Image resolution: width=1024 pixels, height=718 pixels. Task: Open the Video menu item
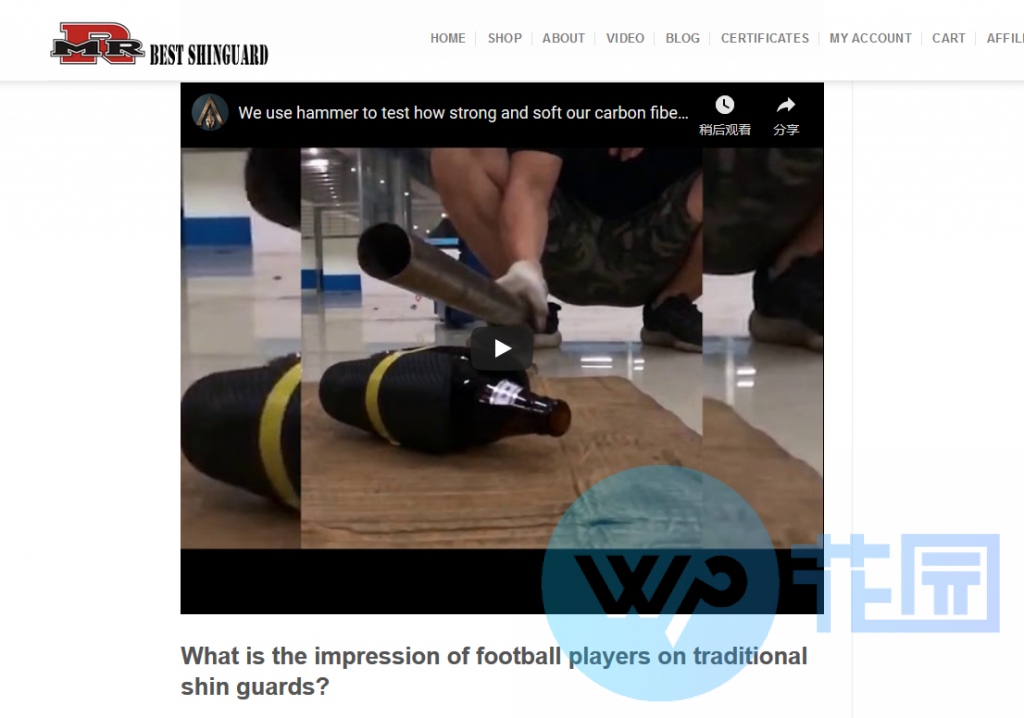pyautogui.click(x=625, y=39)
